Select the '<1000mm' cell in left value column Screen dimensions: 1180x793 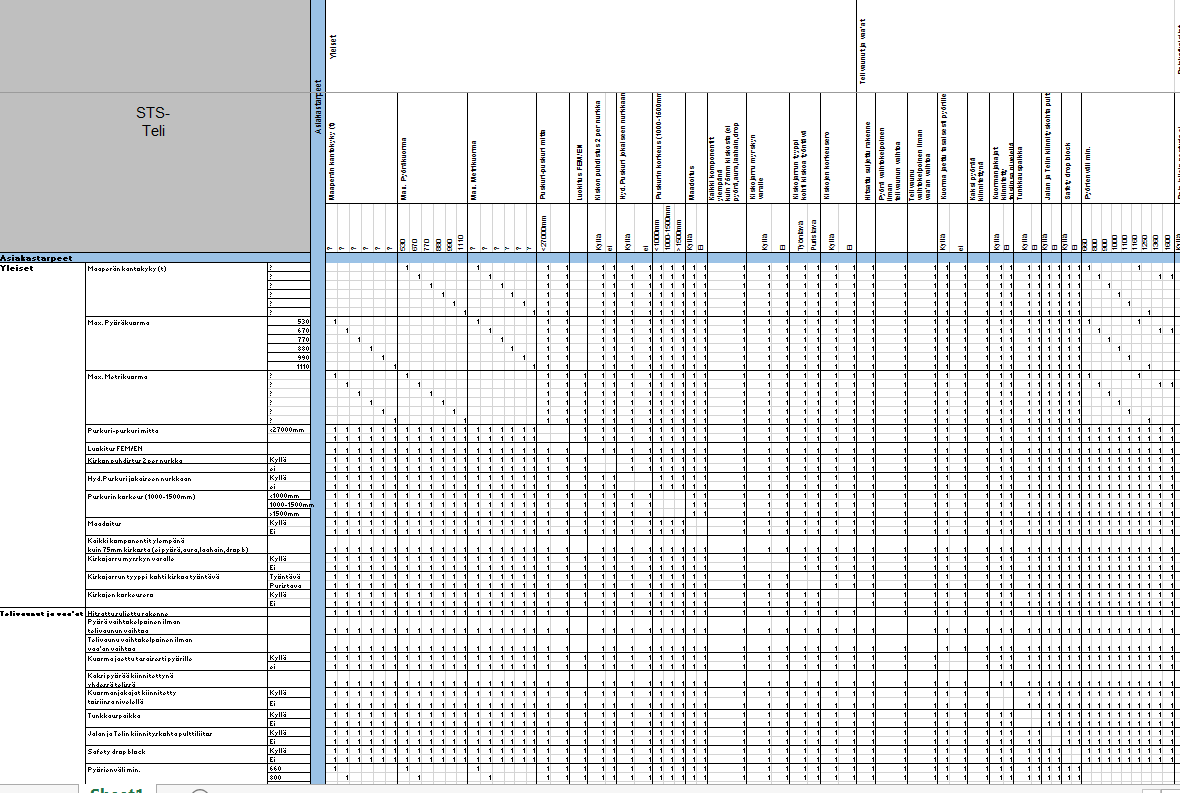[289, 496]
